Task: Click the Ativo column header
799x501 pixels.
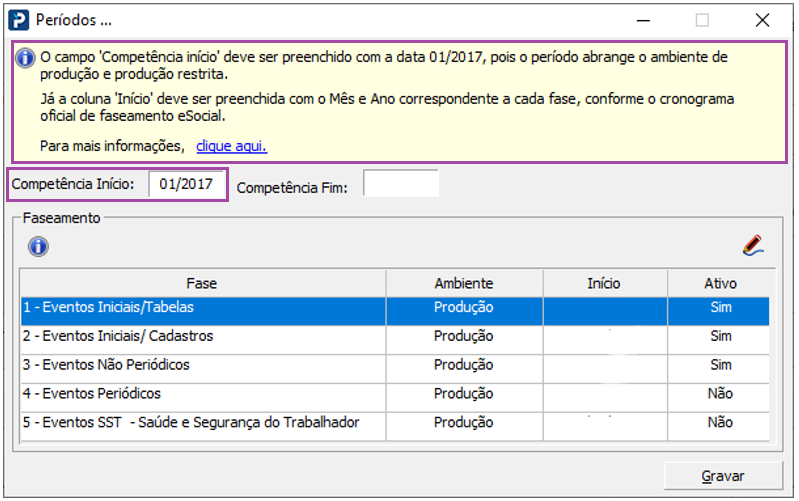Action: pyautogui.click(x=720, y=283)
